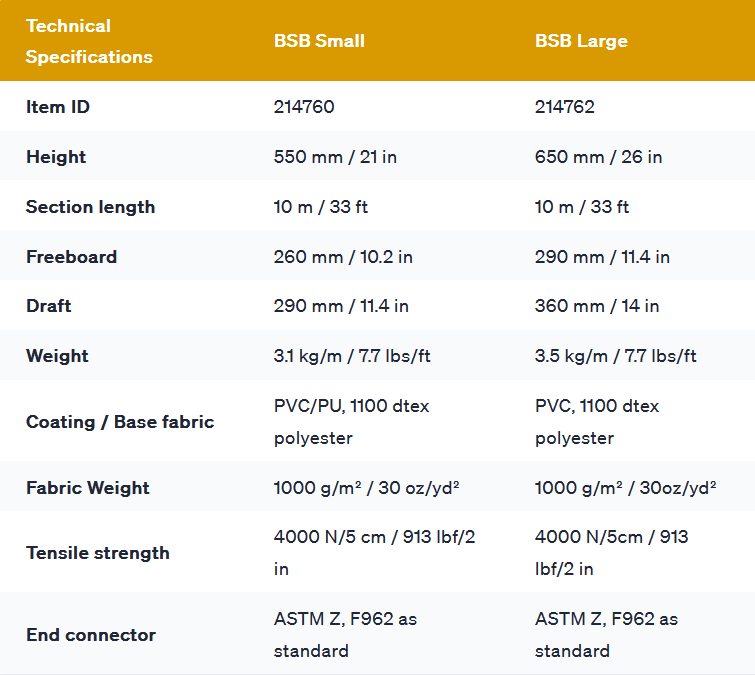The height and width of the screenshot is (675, 755).
Task: Click Item ID value 214760
Action: tap(304, 107)
